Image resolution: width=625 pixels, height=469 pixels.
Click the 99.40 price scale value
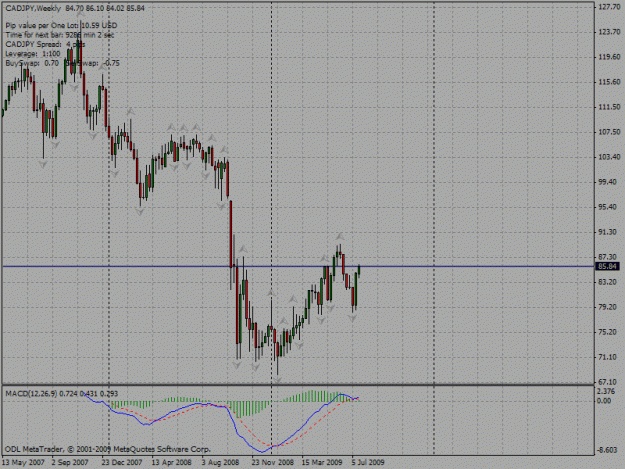click(609, 182)
